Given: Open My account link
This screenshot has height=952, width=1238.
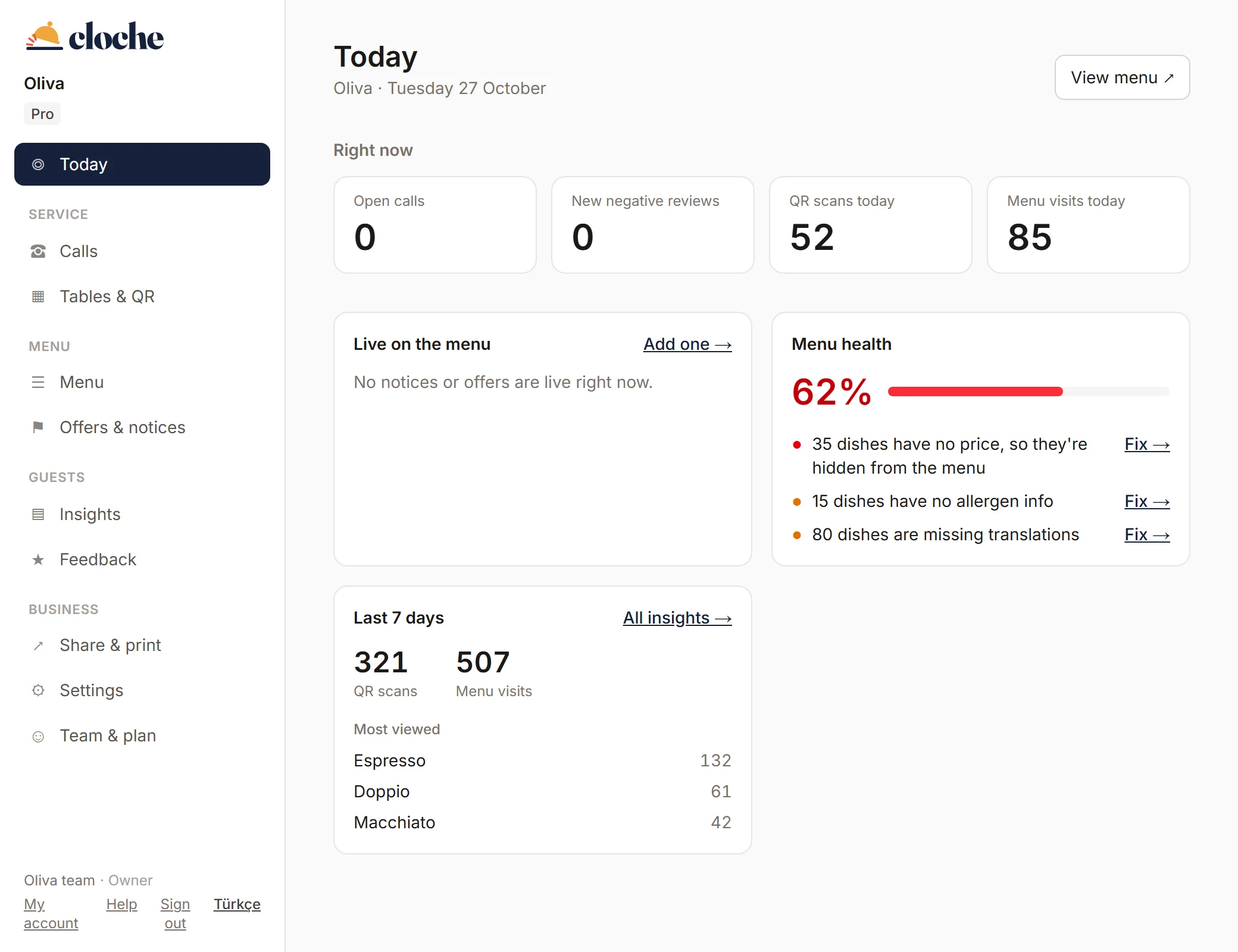Looking at the screenshot, I should click(x=51, y=913).
